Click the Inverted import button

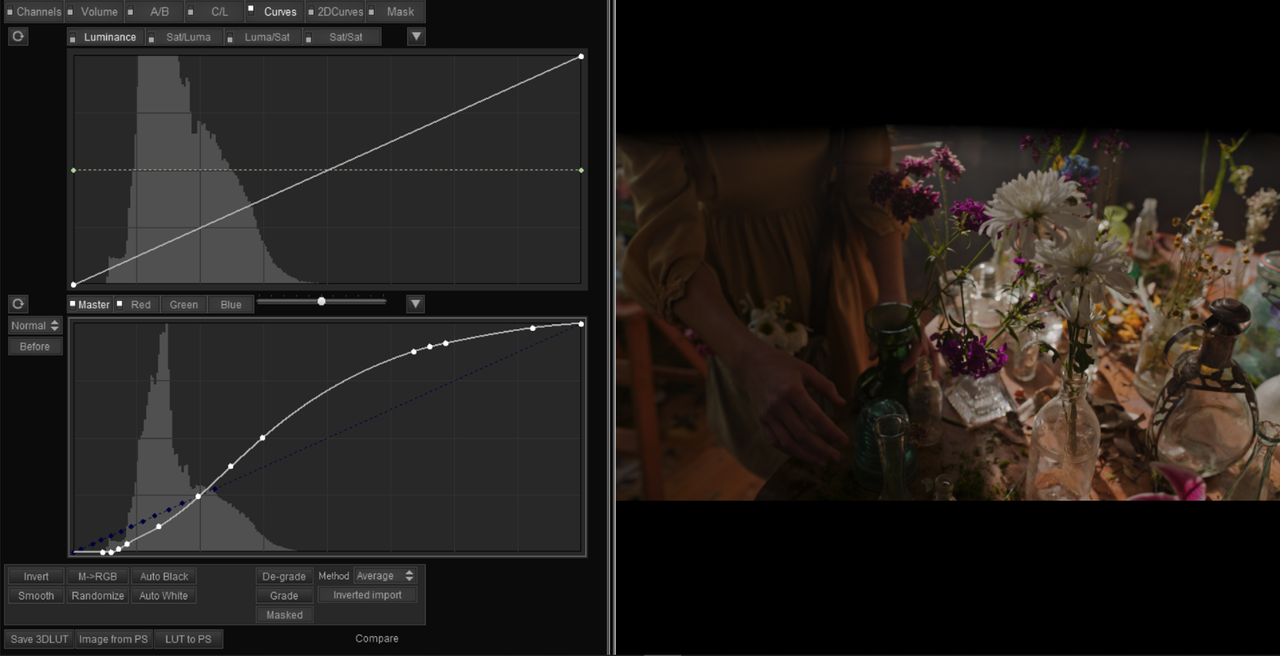367,595
